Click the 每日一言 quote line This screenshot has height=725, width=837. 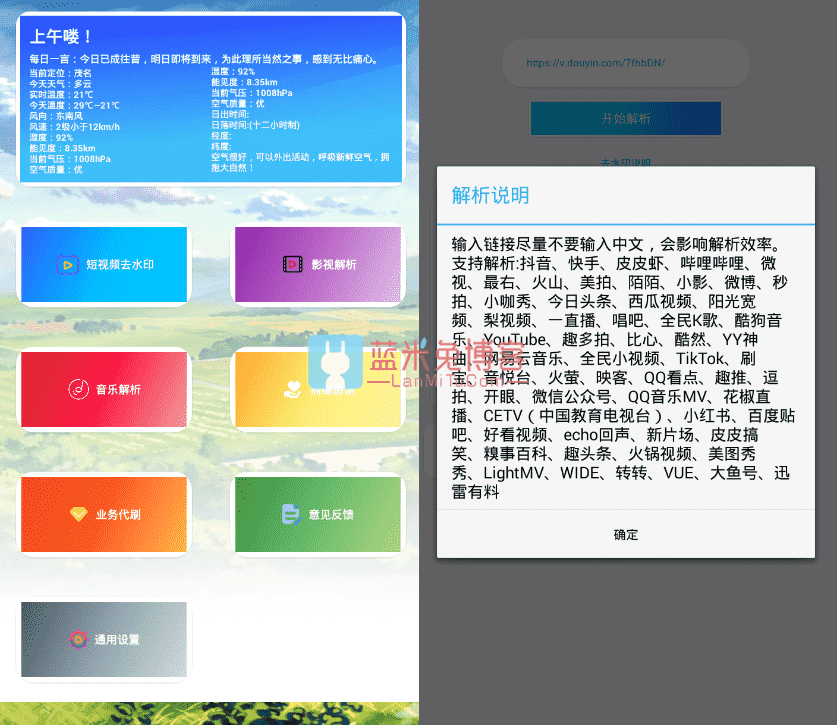tap(205, 59)
